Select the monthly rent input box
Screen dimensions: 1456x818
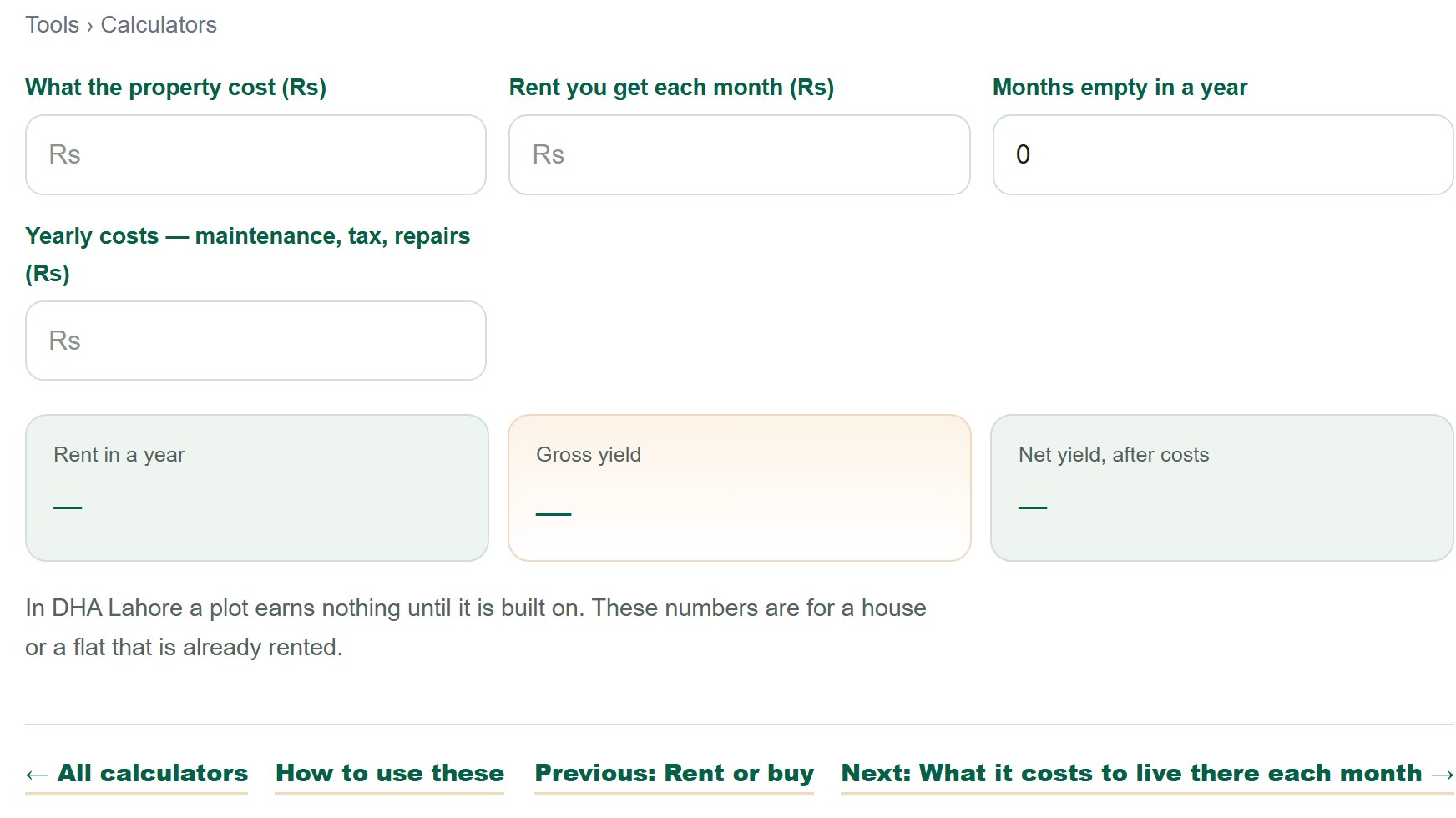point(739,154)
